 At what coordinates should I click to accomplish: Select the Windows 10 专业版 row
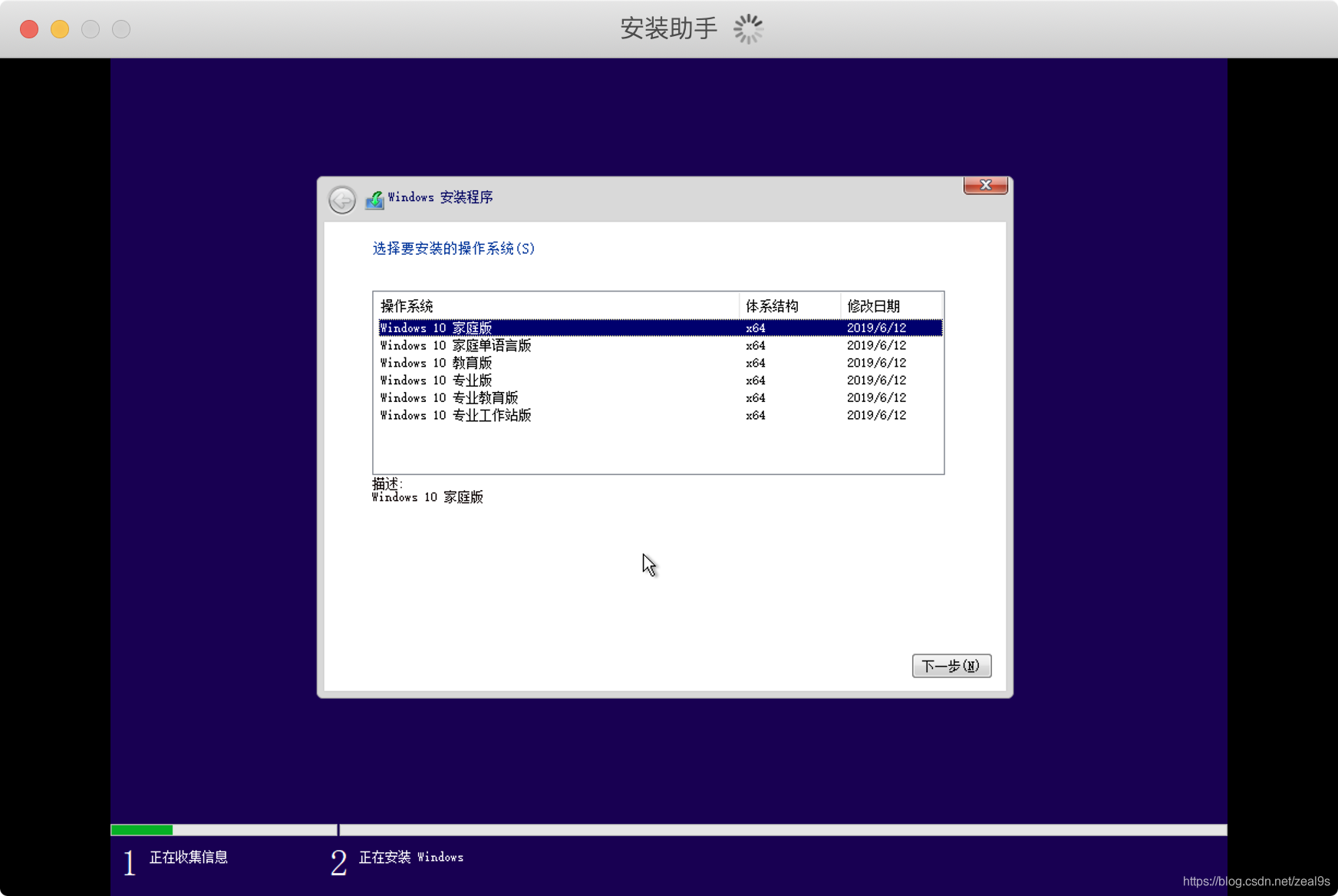point(660,380)
